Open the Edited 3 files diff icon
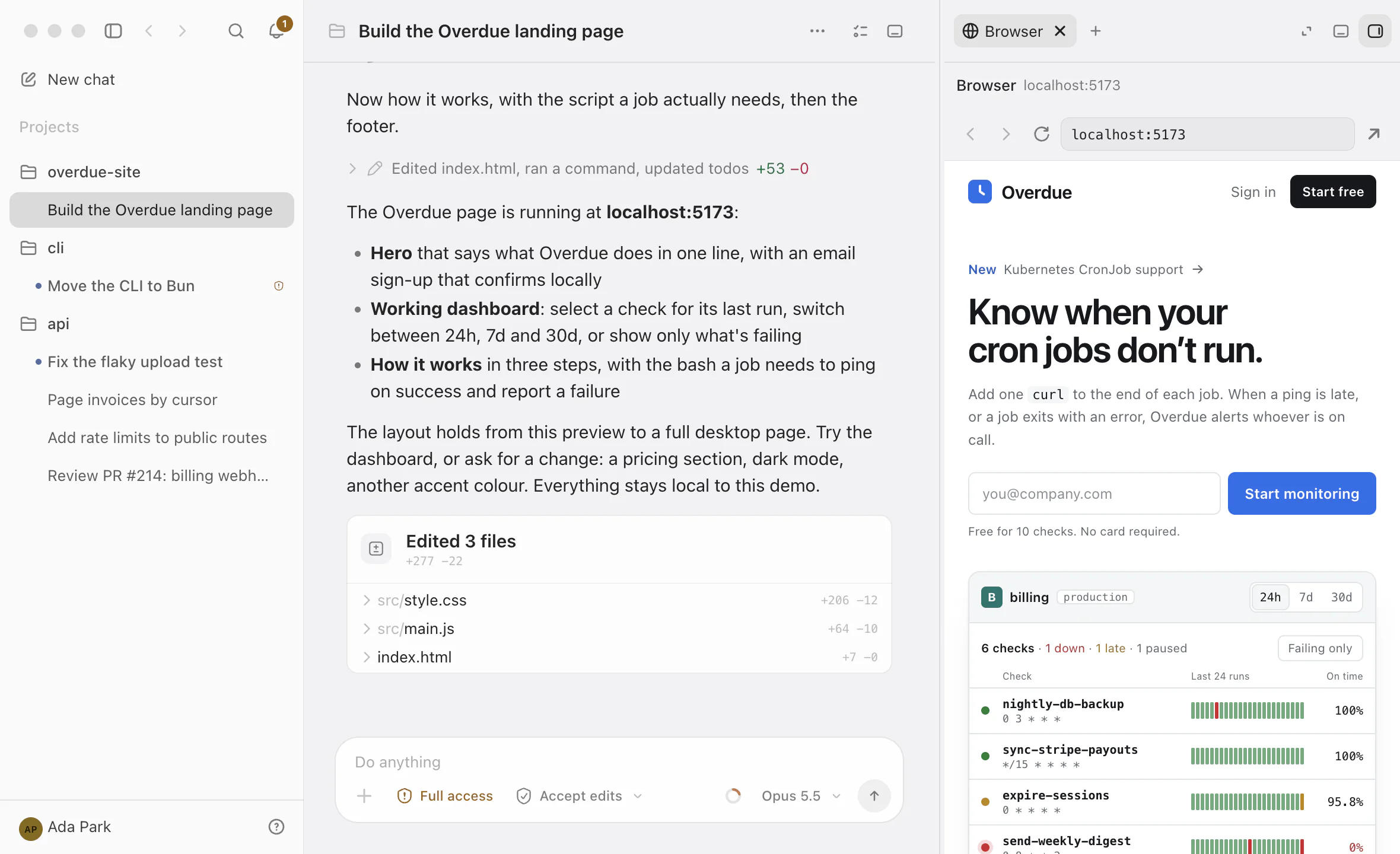 tap(376, 549)
